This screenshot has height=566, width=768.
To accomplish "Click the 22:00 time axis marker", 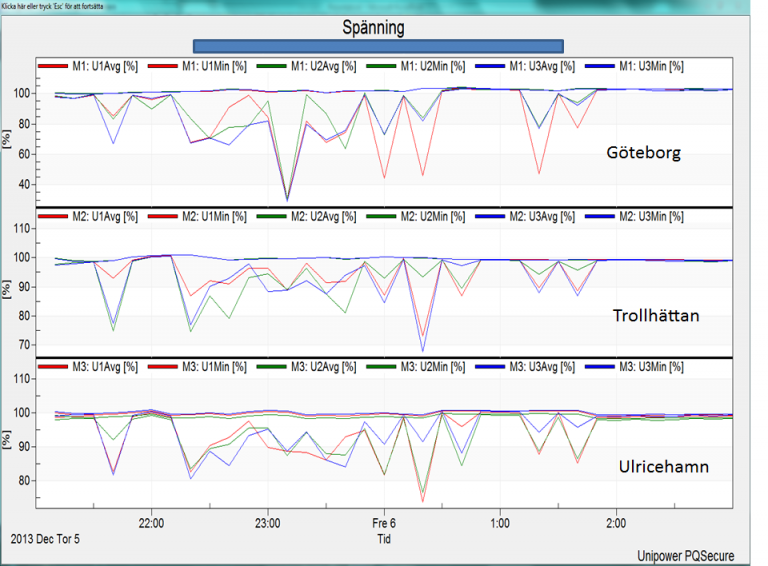I will tap(151, 523).
